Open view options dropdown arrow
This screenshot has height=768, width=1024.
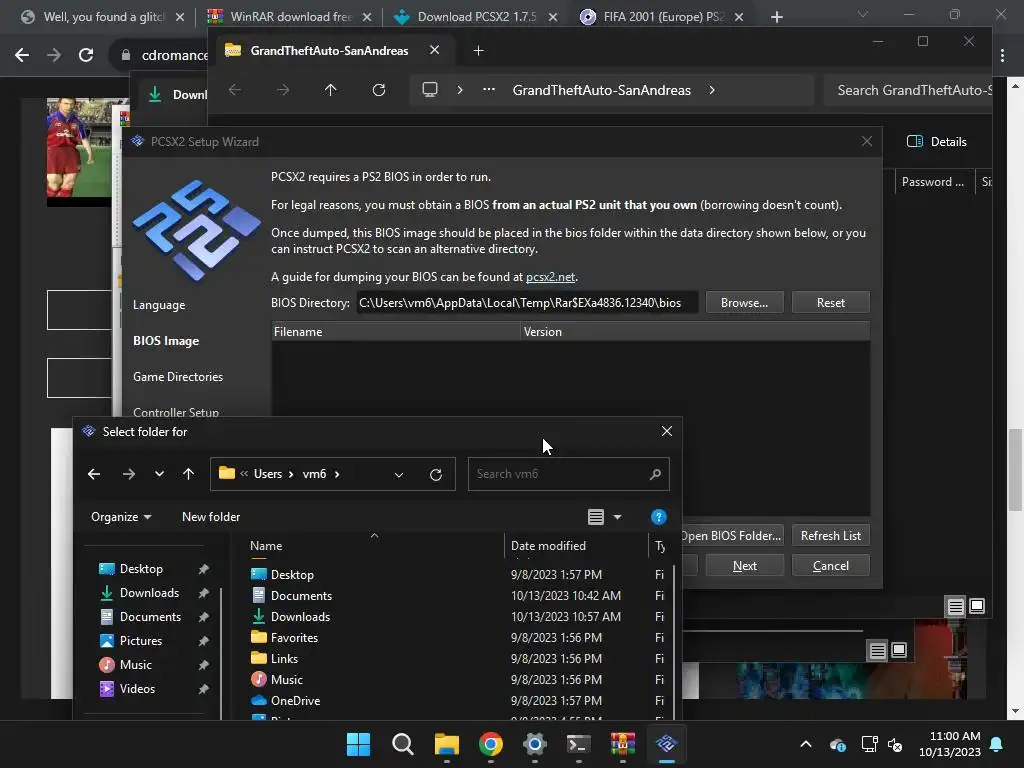pos(617,517)
